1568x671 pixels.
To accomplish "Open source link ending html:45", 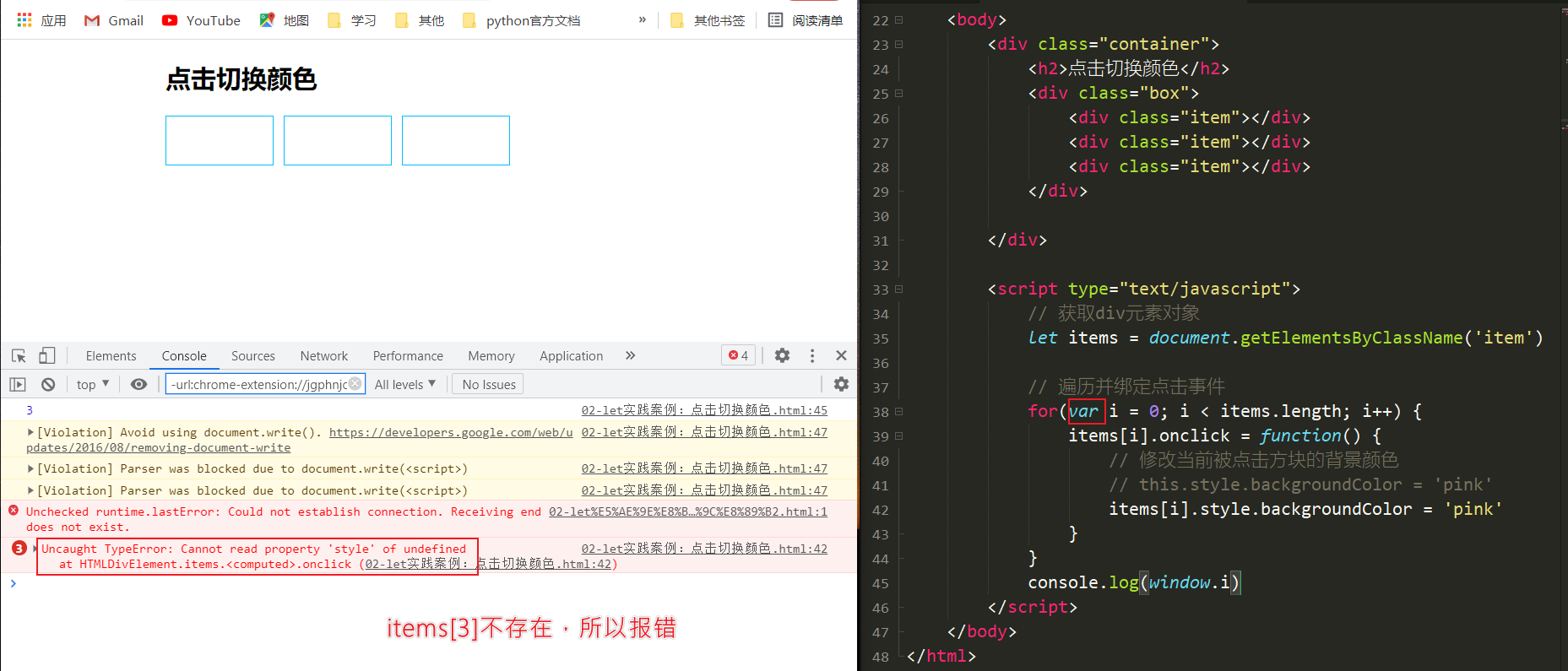I will coord(704,410).
